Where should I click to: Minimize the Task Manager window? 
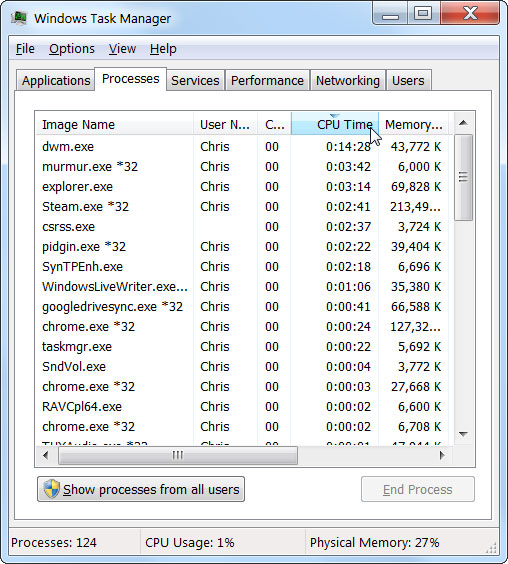click(390, 14)
